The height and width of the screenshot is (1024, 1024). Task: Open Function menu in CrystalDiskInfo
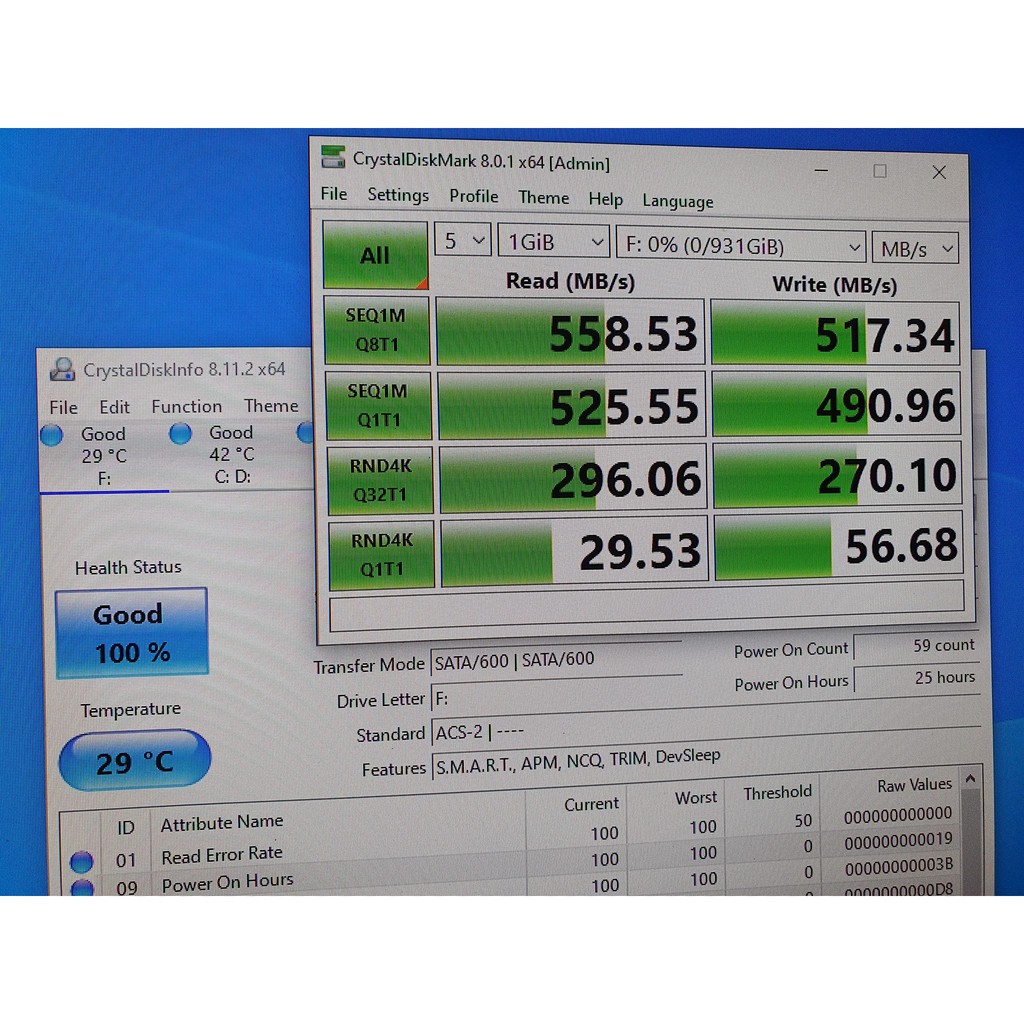point(186,406)
